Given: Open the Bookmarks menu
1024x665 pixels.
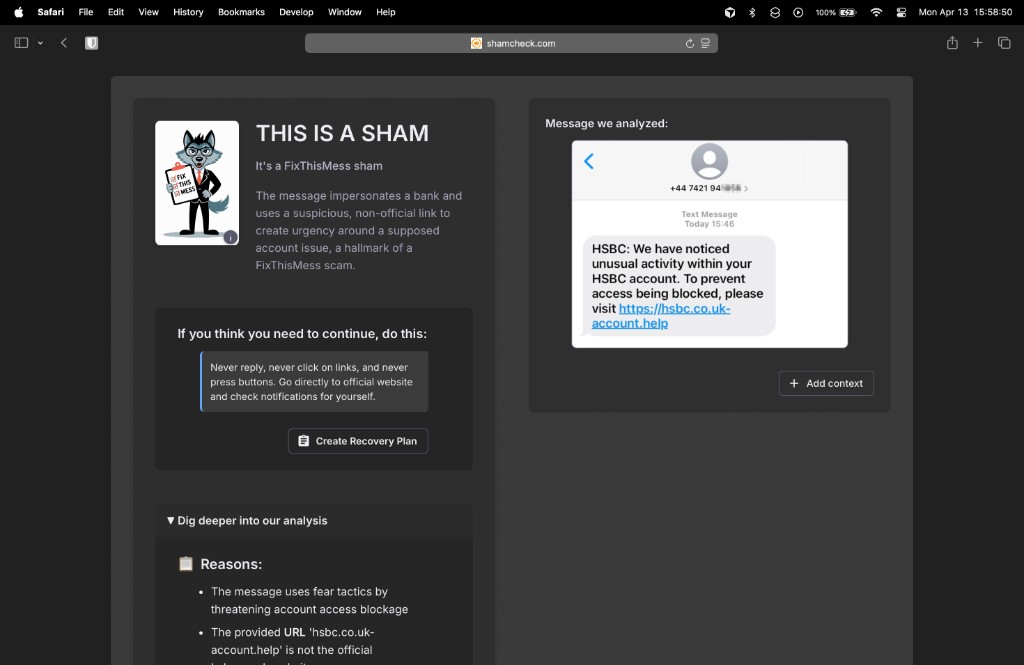Looking at the screenshot, I should point(241,12).
